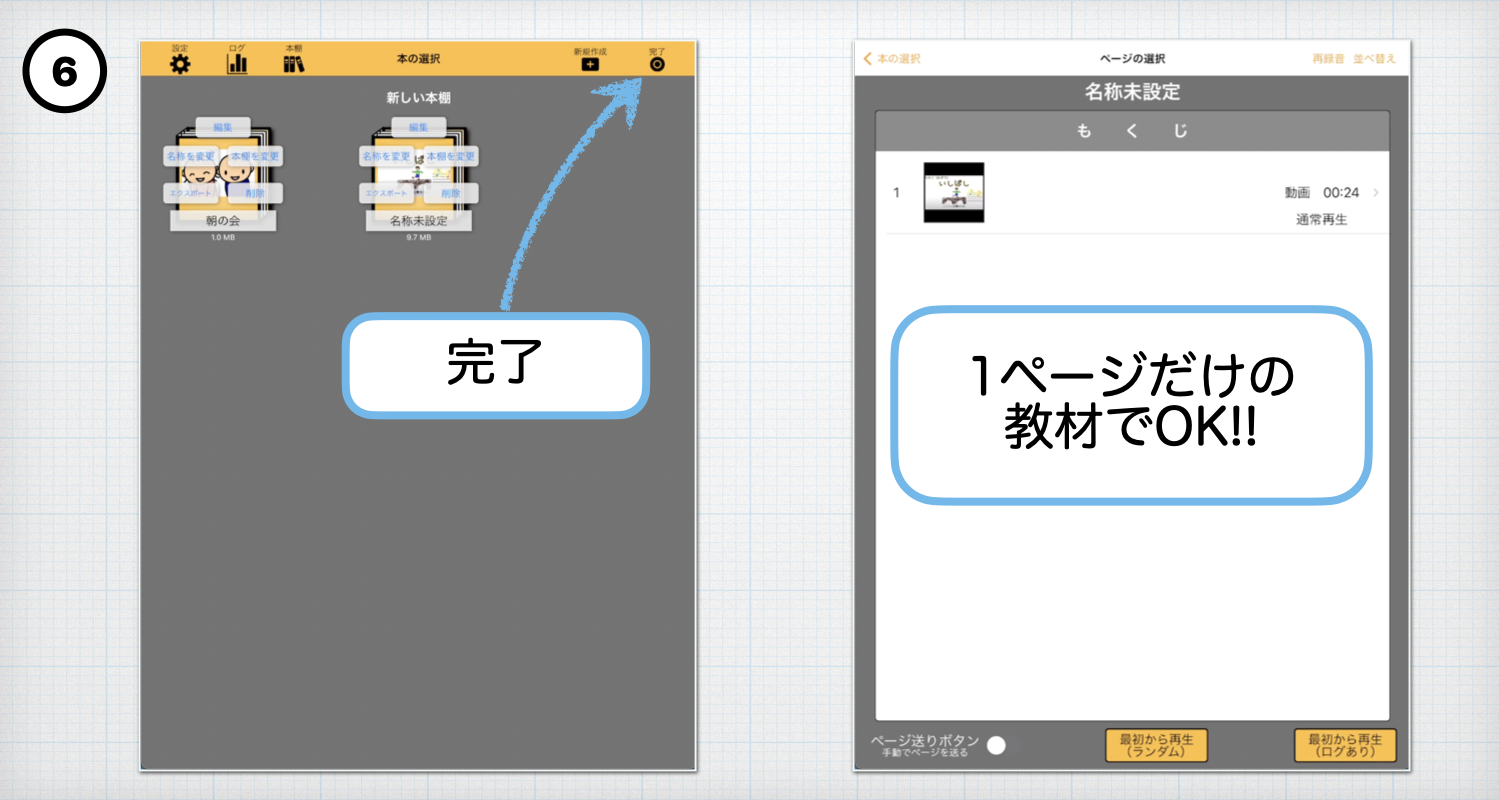Tap 編集 on the 名称未設定 book
The image size is (1500, 800).
pos(419,127)
